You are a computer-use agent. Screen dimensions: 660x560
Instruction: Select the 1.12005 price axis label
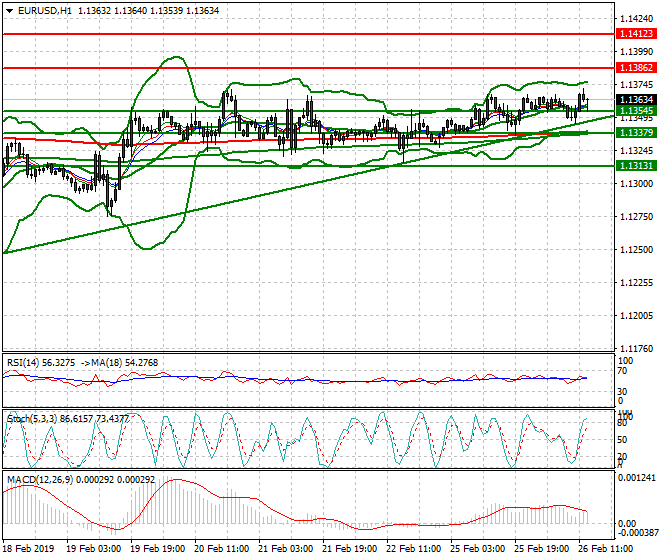637,316
